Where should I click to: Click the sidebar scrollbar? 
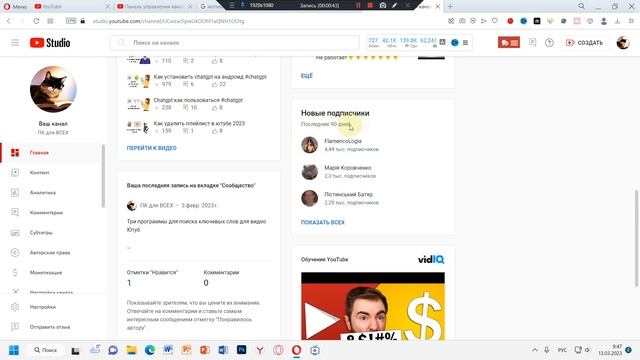click(103, 176)
